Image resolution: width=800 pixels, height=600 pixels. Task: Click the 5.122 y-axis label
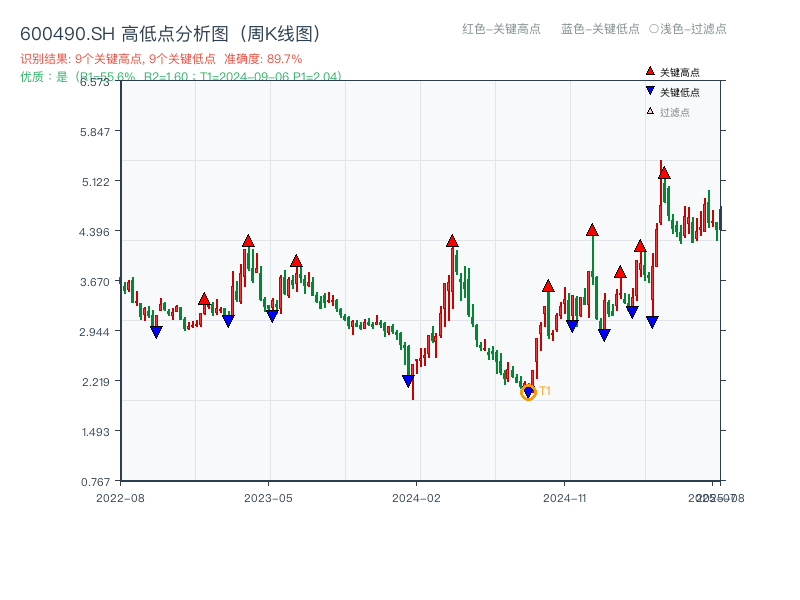click(x=96, y=182)
